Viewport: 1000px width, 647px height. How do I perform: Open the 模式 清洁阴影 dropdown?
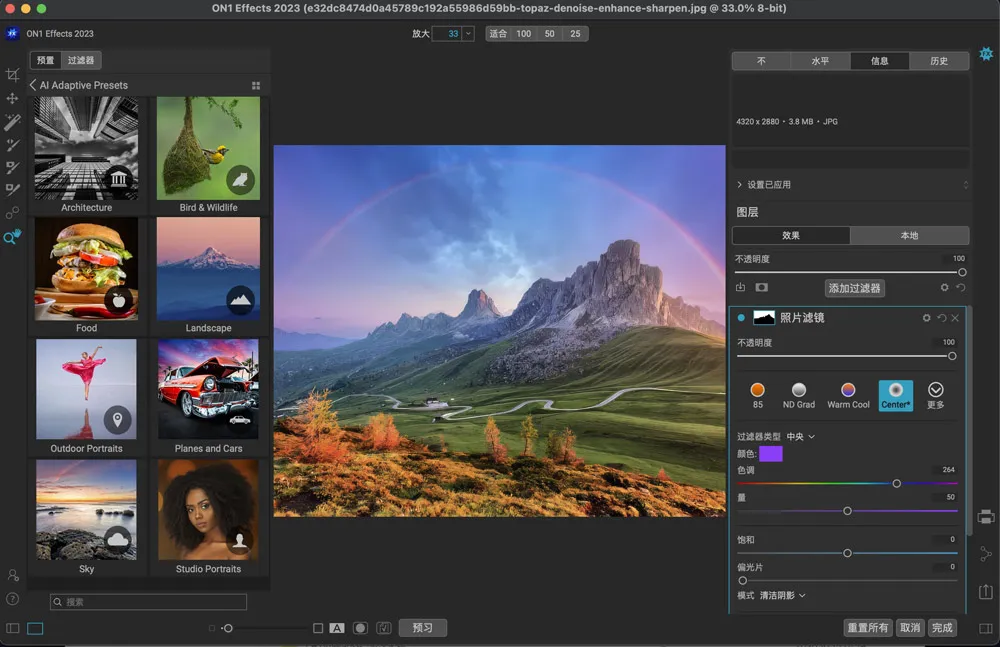point(782,596)
